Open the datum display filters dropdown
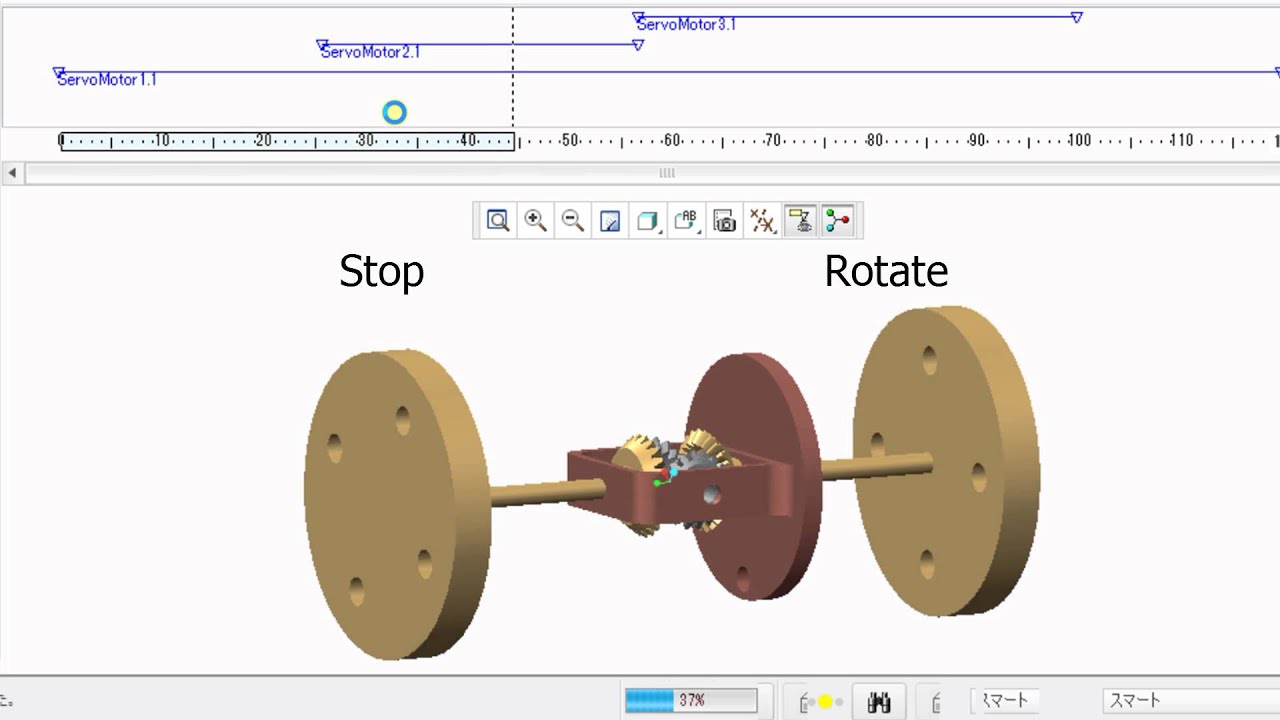The width and height of the screenshot is (1280, 720). 763,221
